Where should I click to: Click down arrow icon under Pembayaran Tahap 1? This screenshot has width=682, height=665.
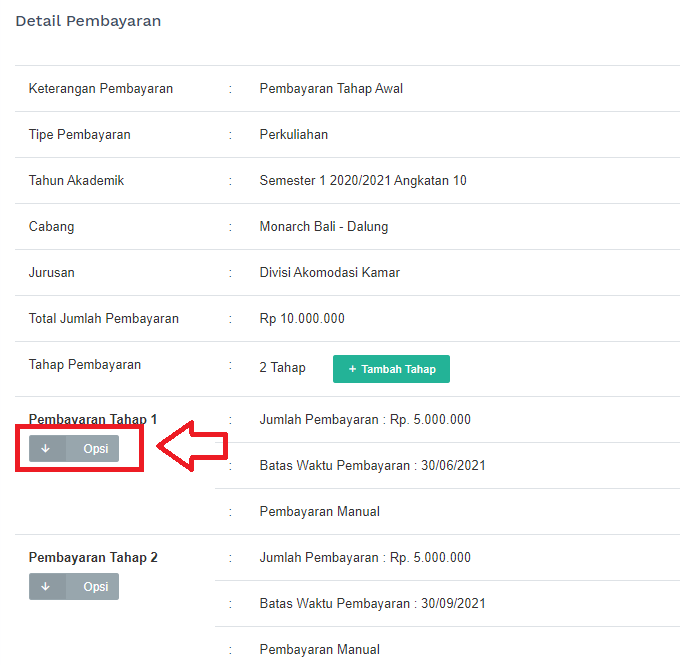[x=46, y=449]
